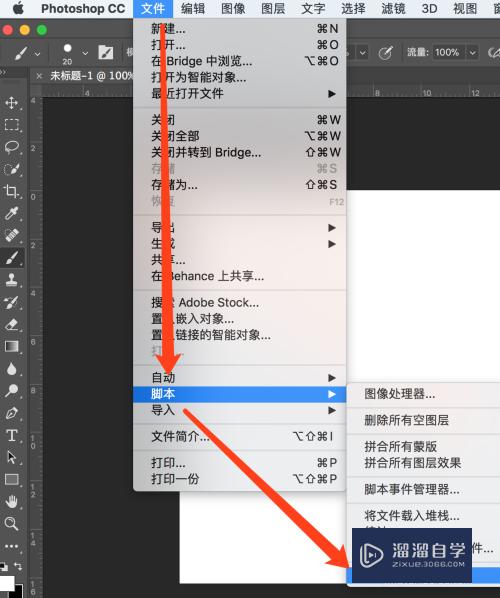Open the 3D menu
The width and height of the screenshot is (500, 598).
point(429,8)
